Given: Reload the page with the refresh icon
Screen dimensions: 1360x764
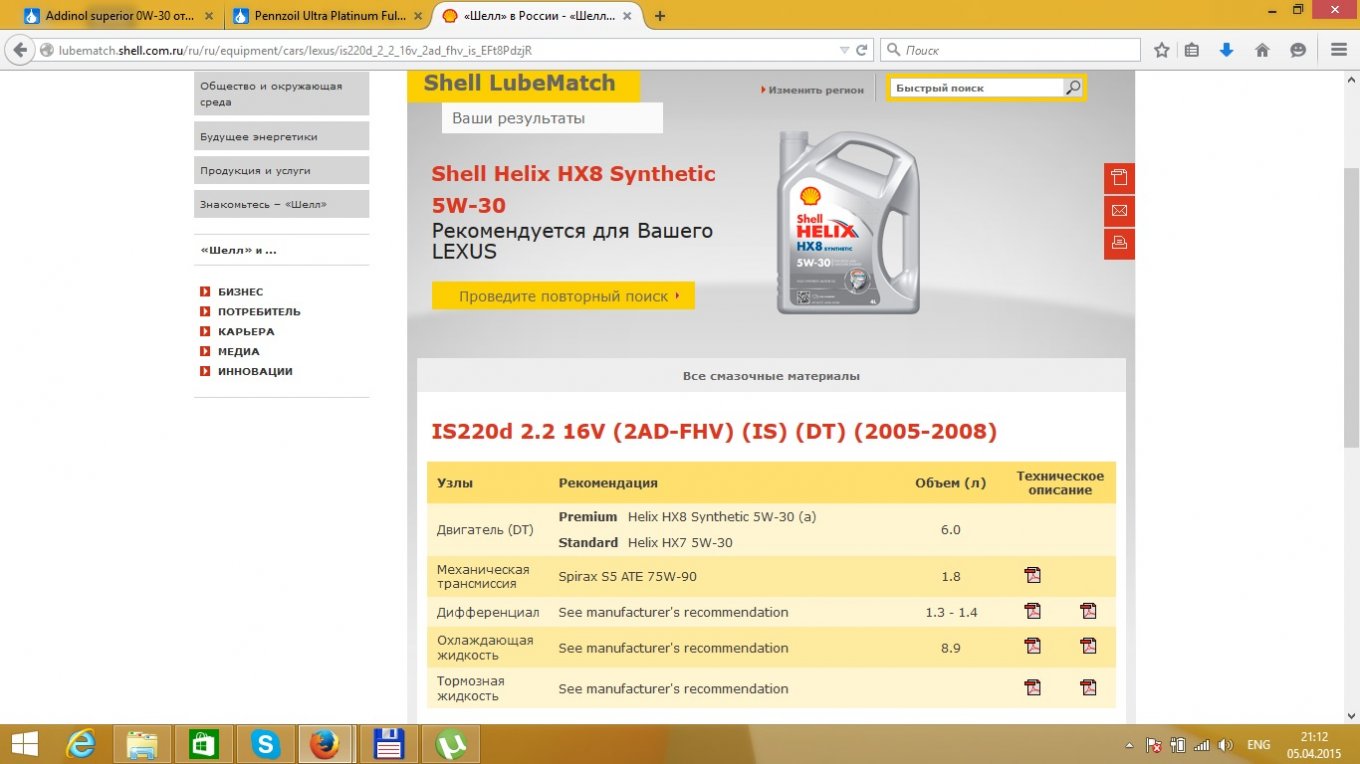Looking at the screenshot, I should pyautogui.click(x=864, y=50).
